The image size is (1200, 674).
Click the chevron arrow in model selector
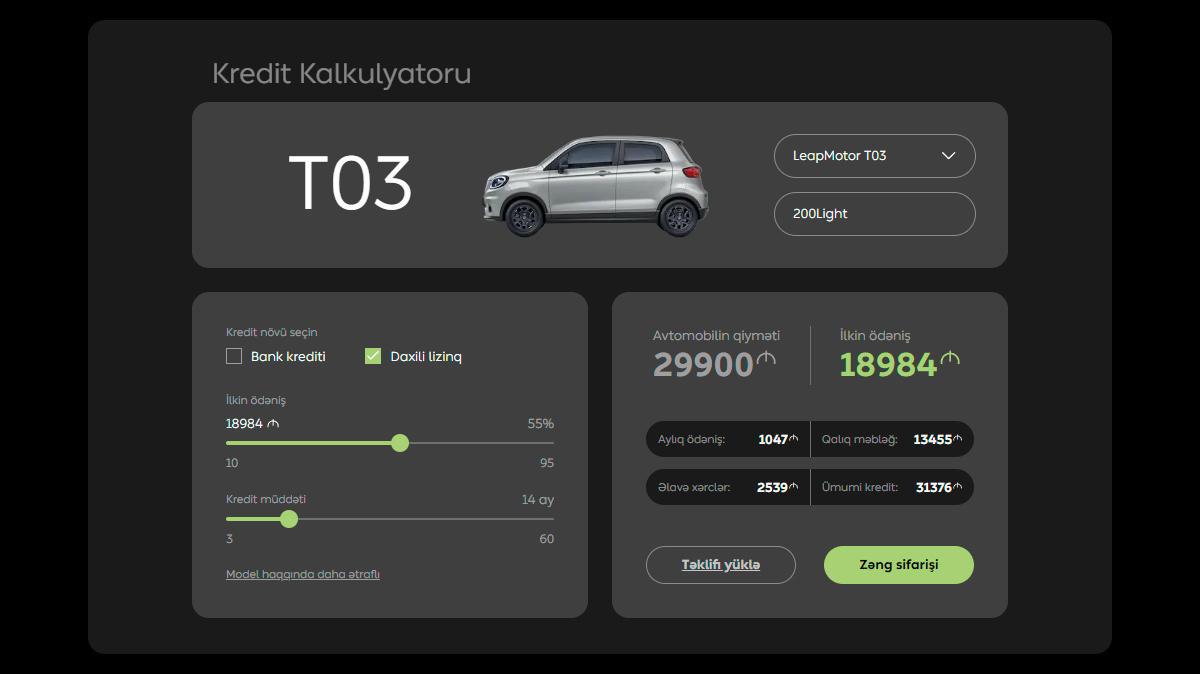tap(949, 156)
